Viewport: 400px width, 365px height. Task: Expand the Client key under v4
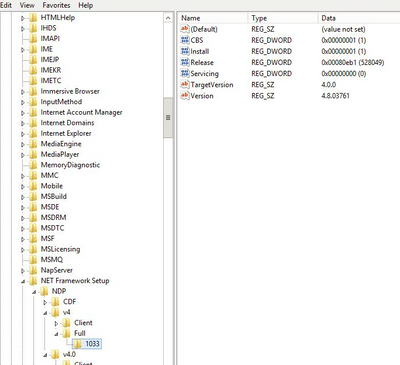pos(56,323)
